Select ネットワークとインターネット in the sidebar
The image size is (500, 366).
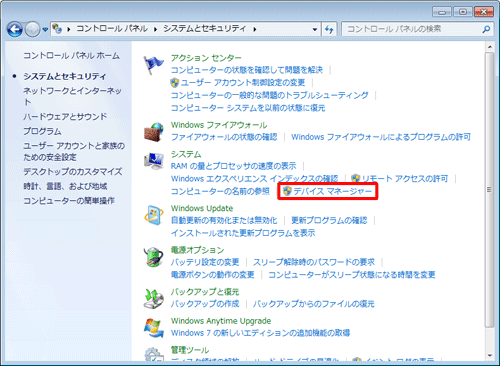72,96
